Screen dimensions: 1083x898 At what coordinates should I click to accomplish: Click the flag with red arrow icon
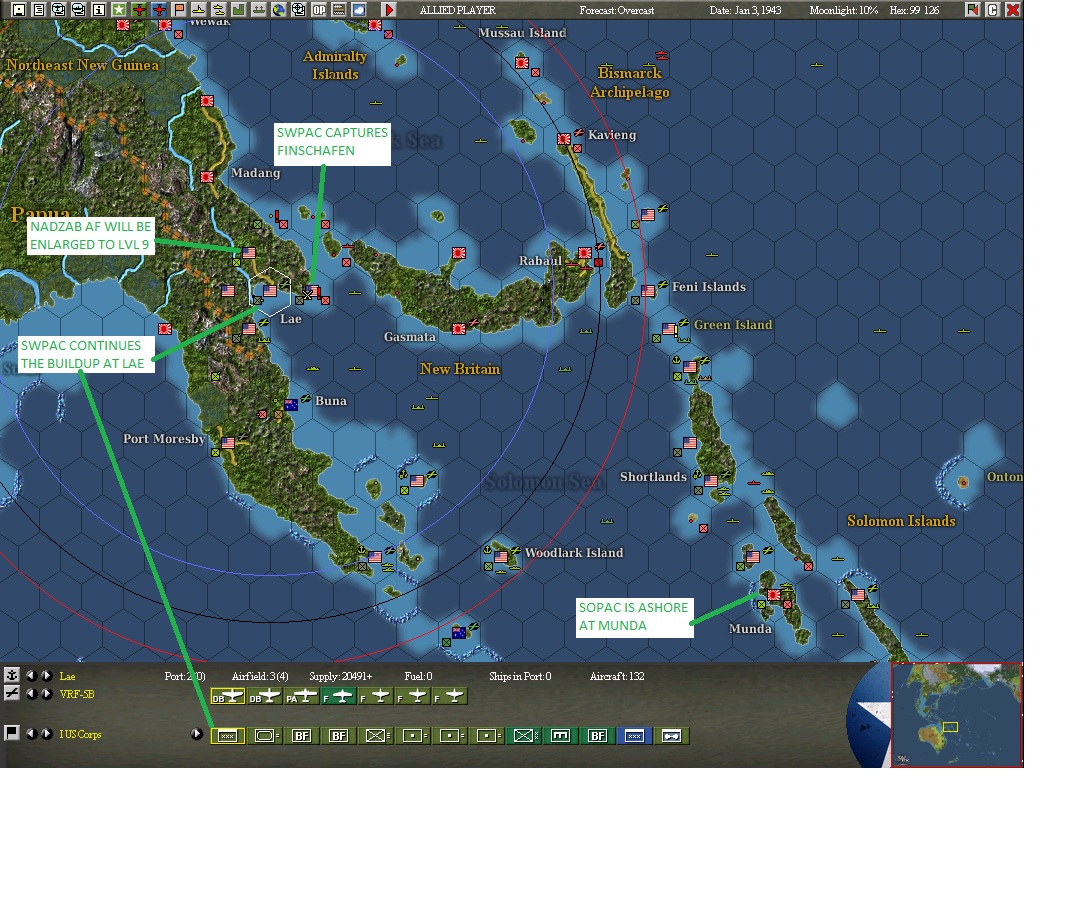tap(972, 10)
